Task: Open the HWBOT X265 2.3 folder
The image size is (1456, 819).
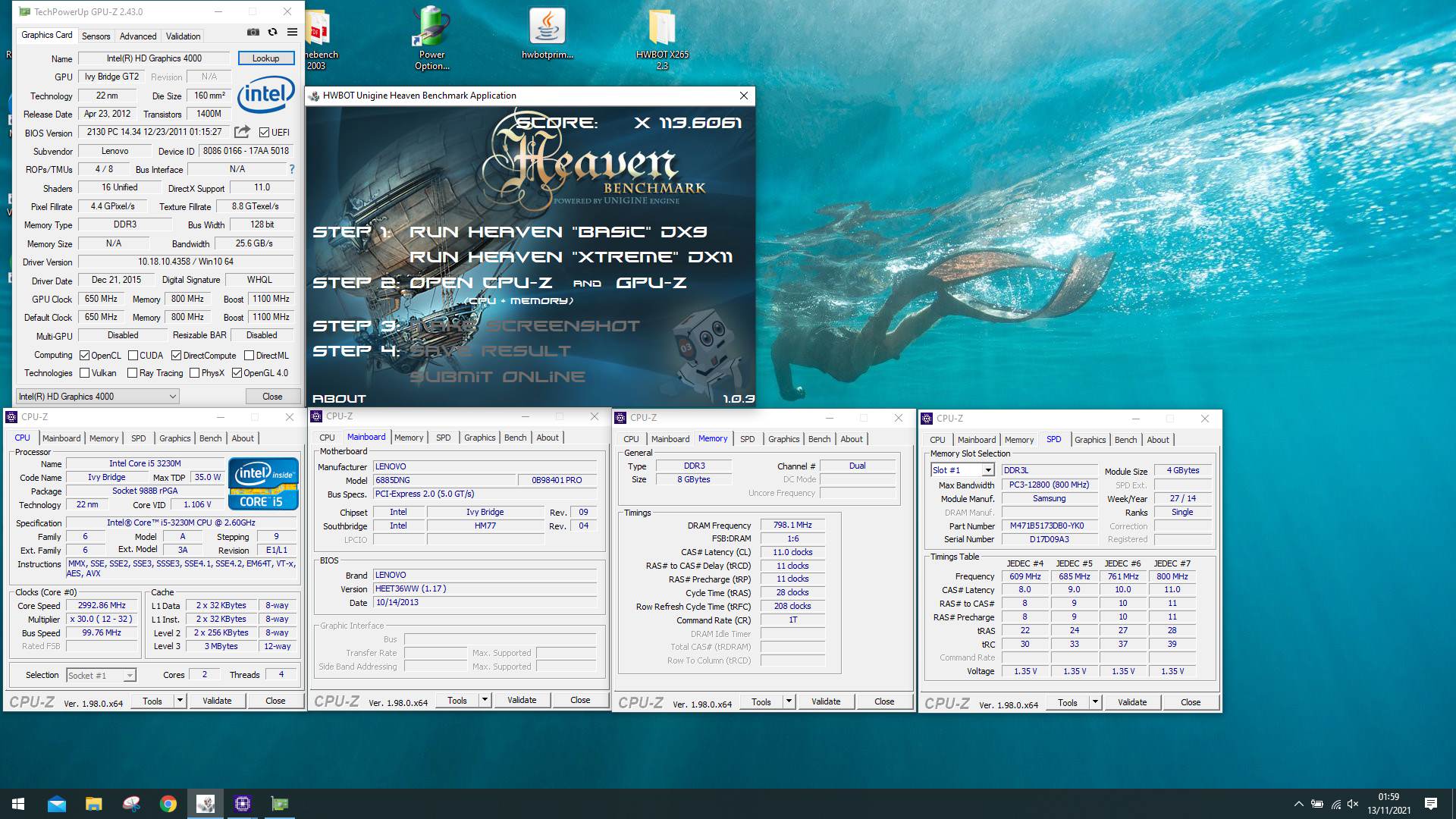Action: [x=662, y=38]
